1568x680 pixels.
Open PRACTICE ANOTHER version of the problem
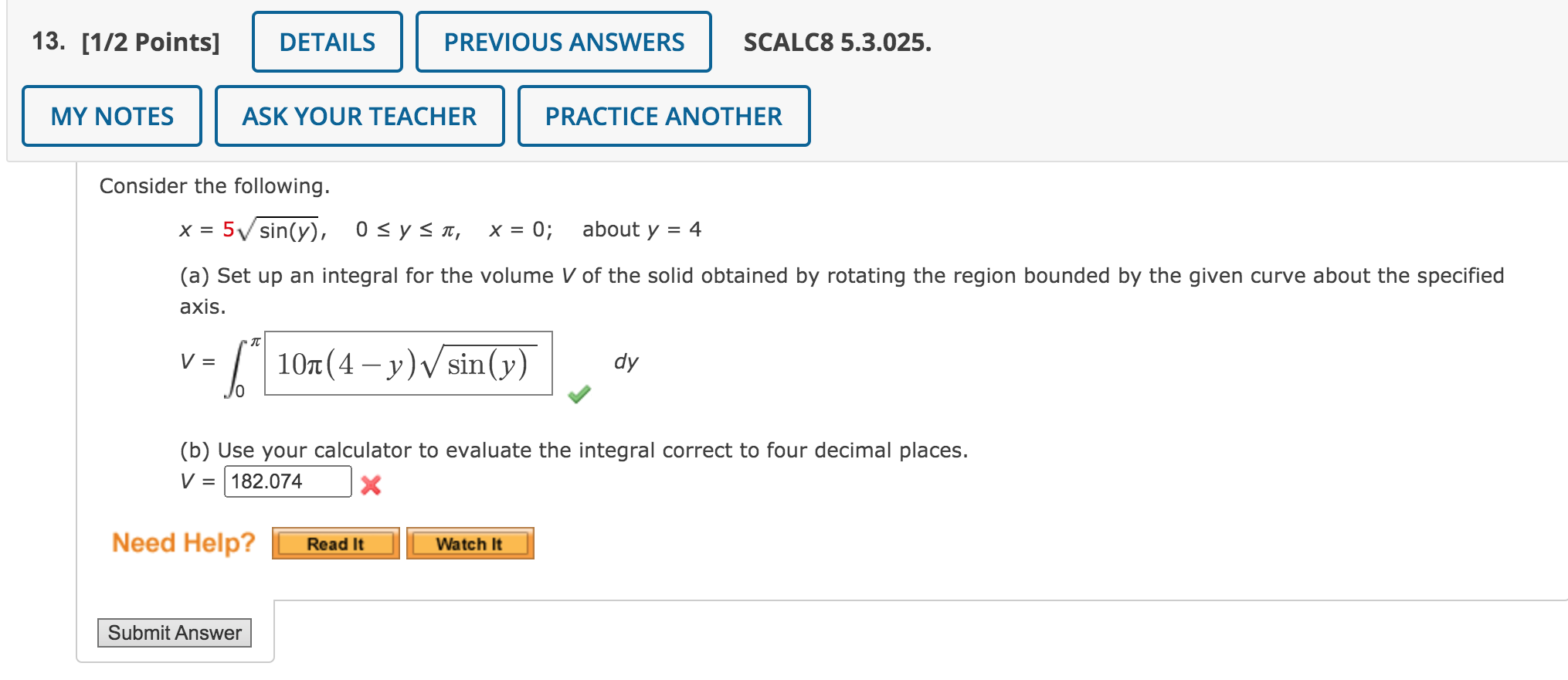click(663, 116)
